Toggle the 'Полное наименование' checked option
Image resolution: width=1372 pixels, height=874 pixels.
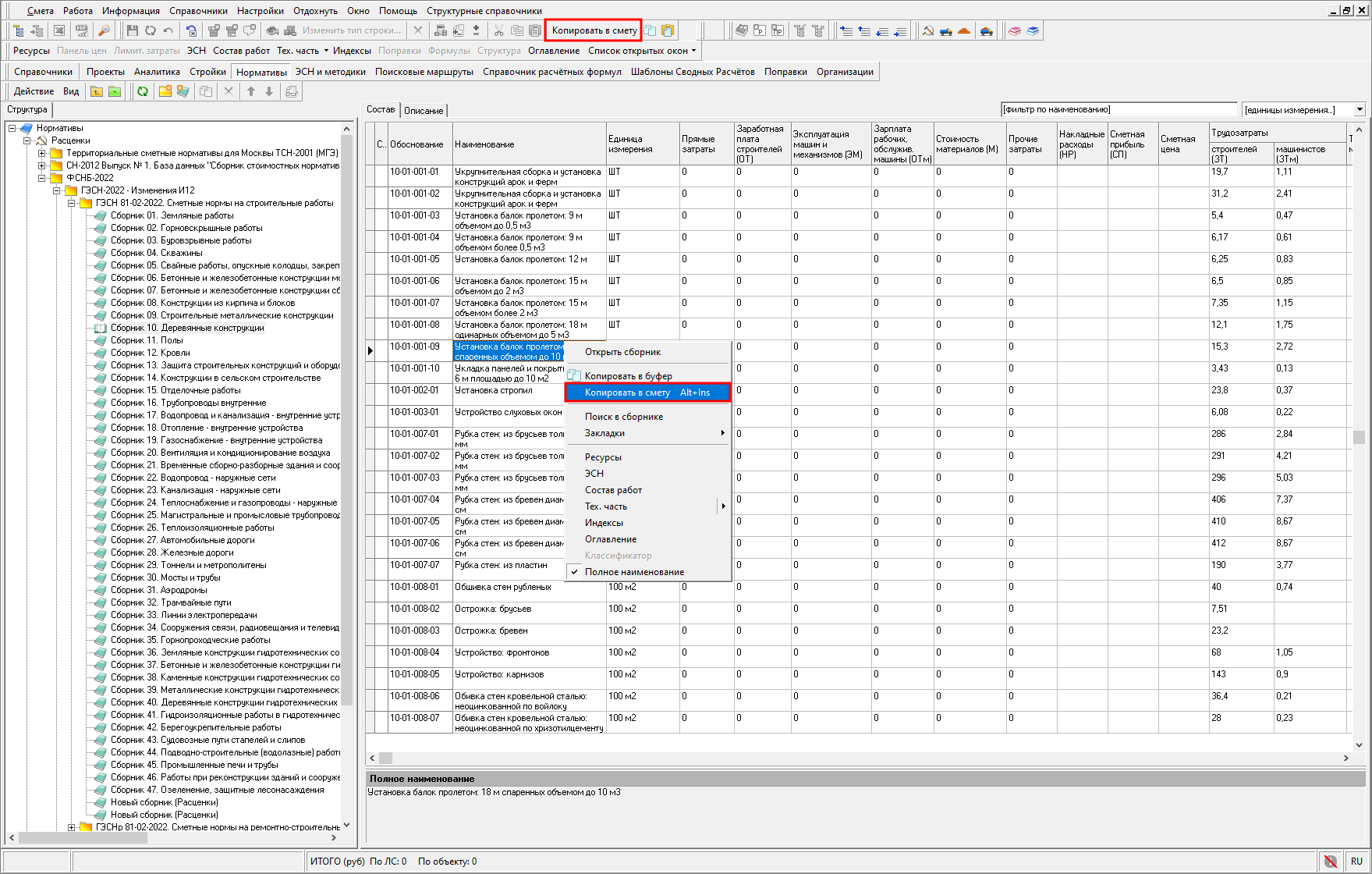(634, 572)
